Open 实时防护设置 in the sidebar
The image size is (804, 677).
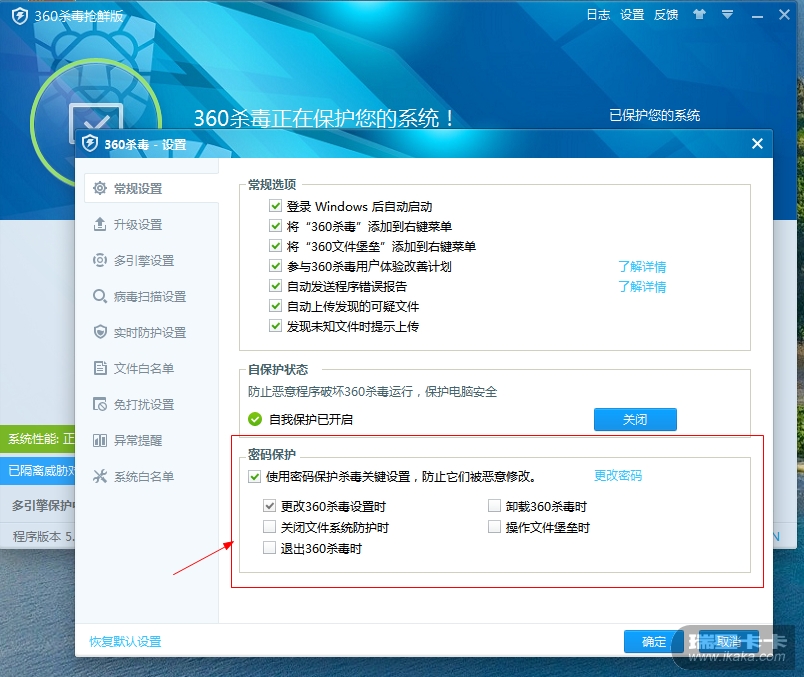tap(151, 332)
